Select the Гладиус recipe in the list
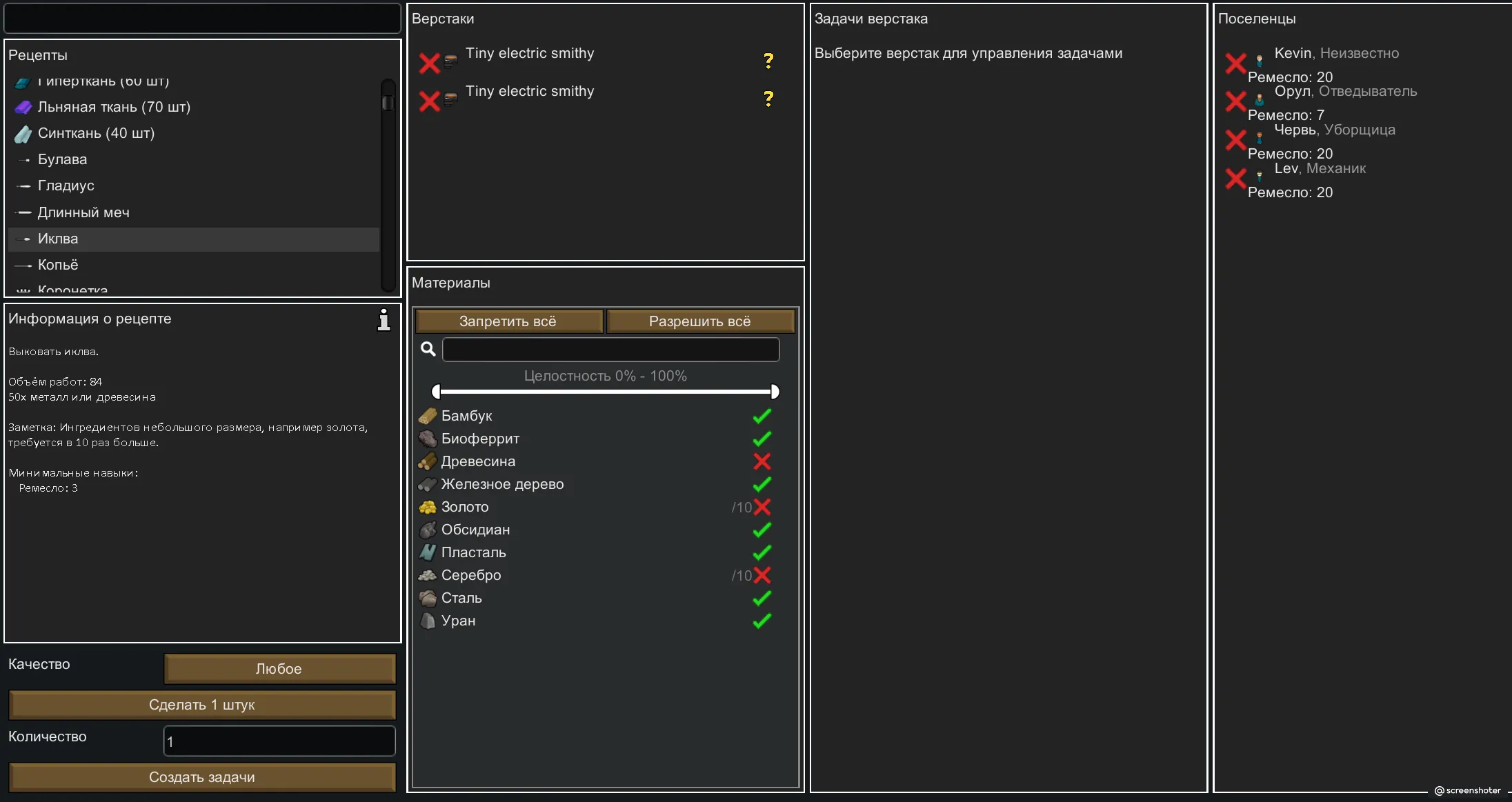 [x=66, y=186]
